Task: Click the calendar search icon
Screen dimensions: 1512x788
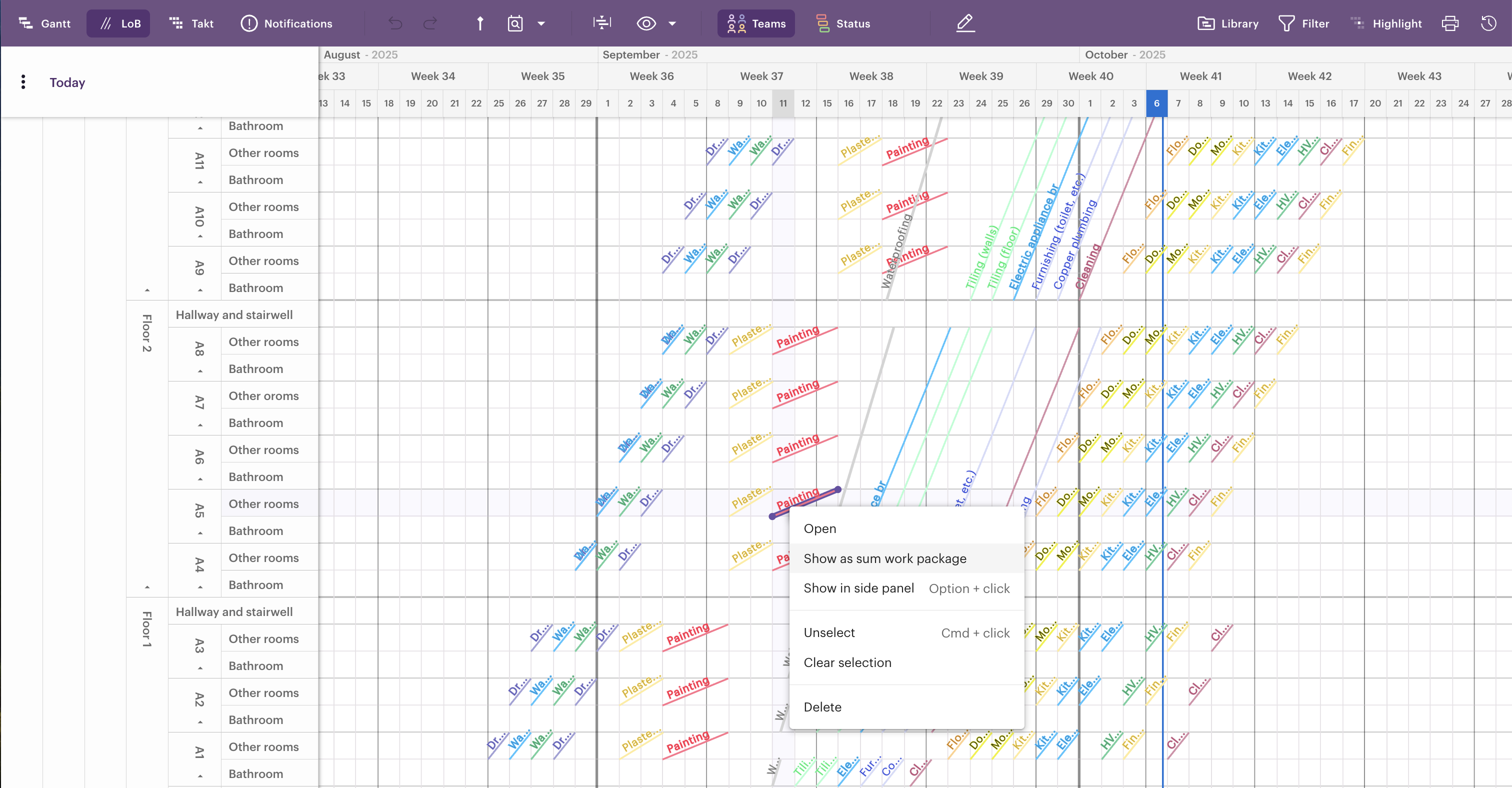Action: pos(515,23)
